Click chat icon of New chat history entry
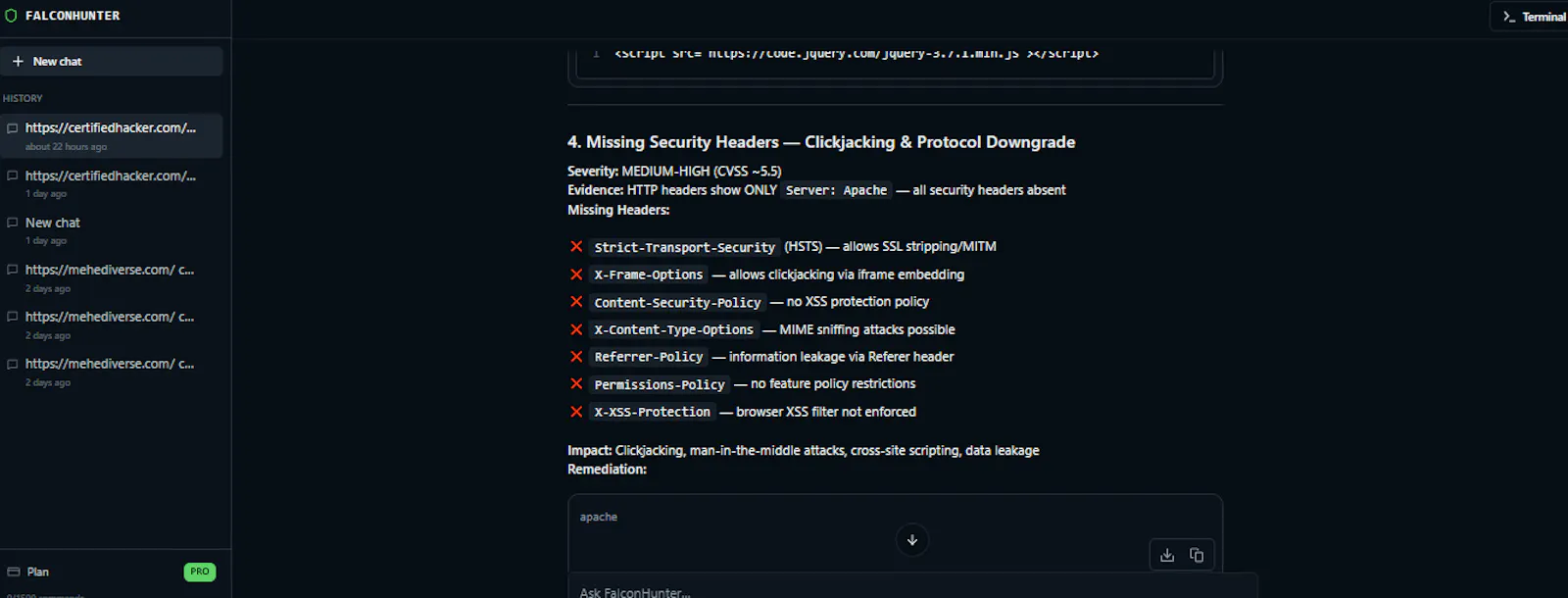This screenshot has width=1568, height=598. coord(13,223)
